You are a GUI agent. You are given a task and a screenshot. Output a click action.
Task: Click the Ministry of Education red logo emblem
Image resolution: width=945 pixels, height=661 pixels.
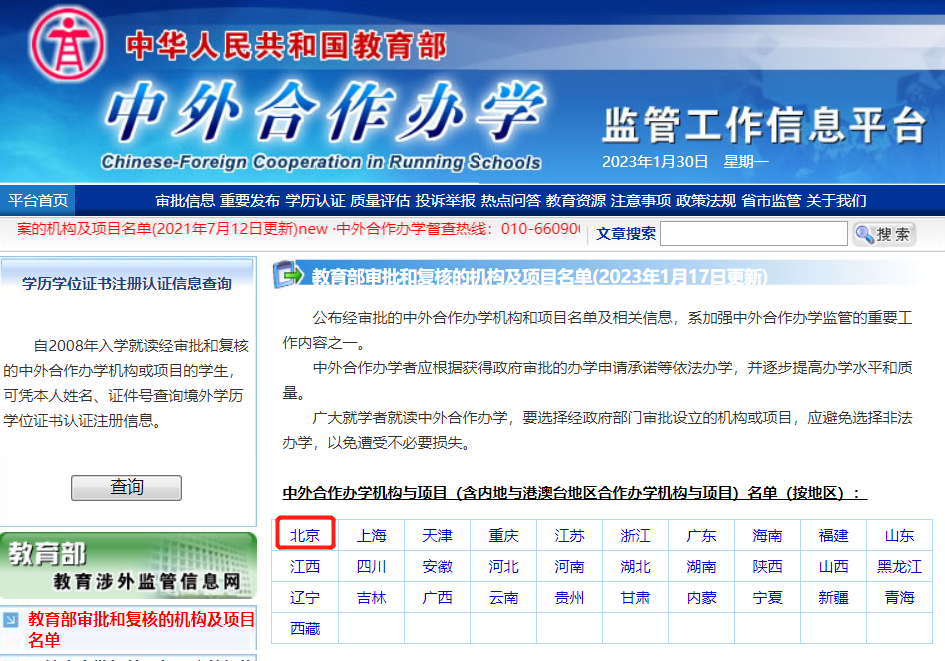69,46
